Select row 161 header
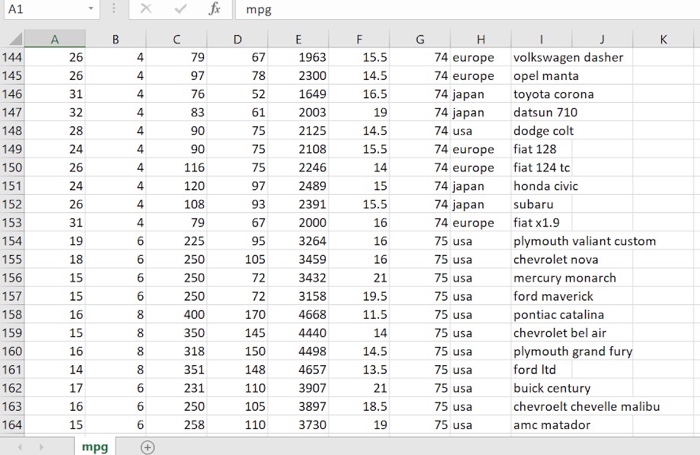The image size is (700, 455). coord(12,369)
